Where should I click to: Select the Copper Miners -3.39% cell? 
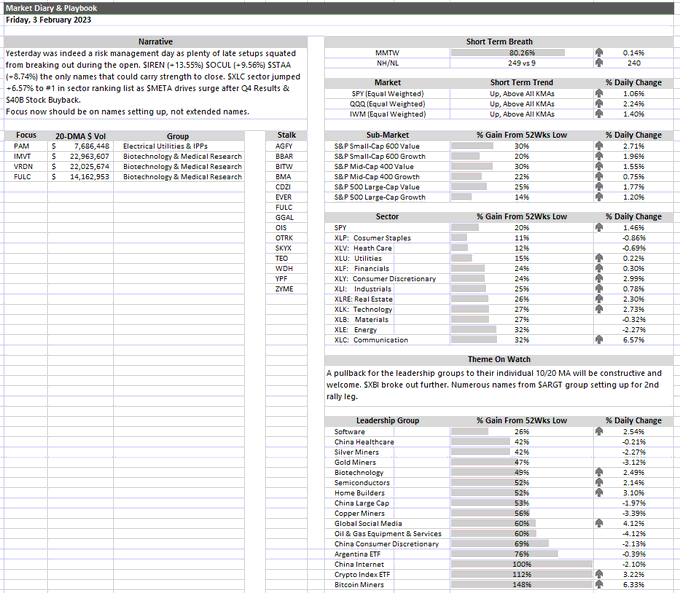[x=634, y=513]
